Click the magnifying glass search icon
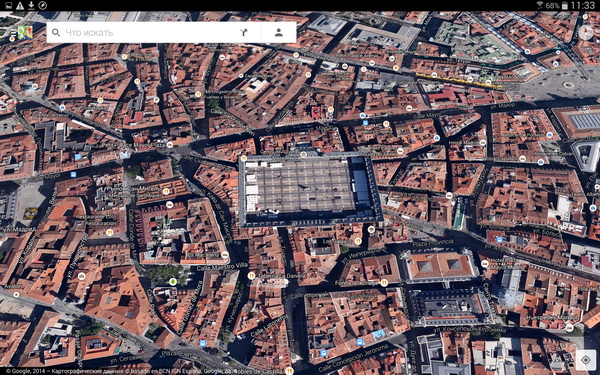 pos(56,33)
